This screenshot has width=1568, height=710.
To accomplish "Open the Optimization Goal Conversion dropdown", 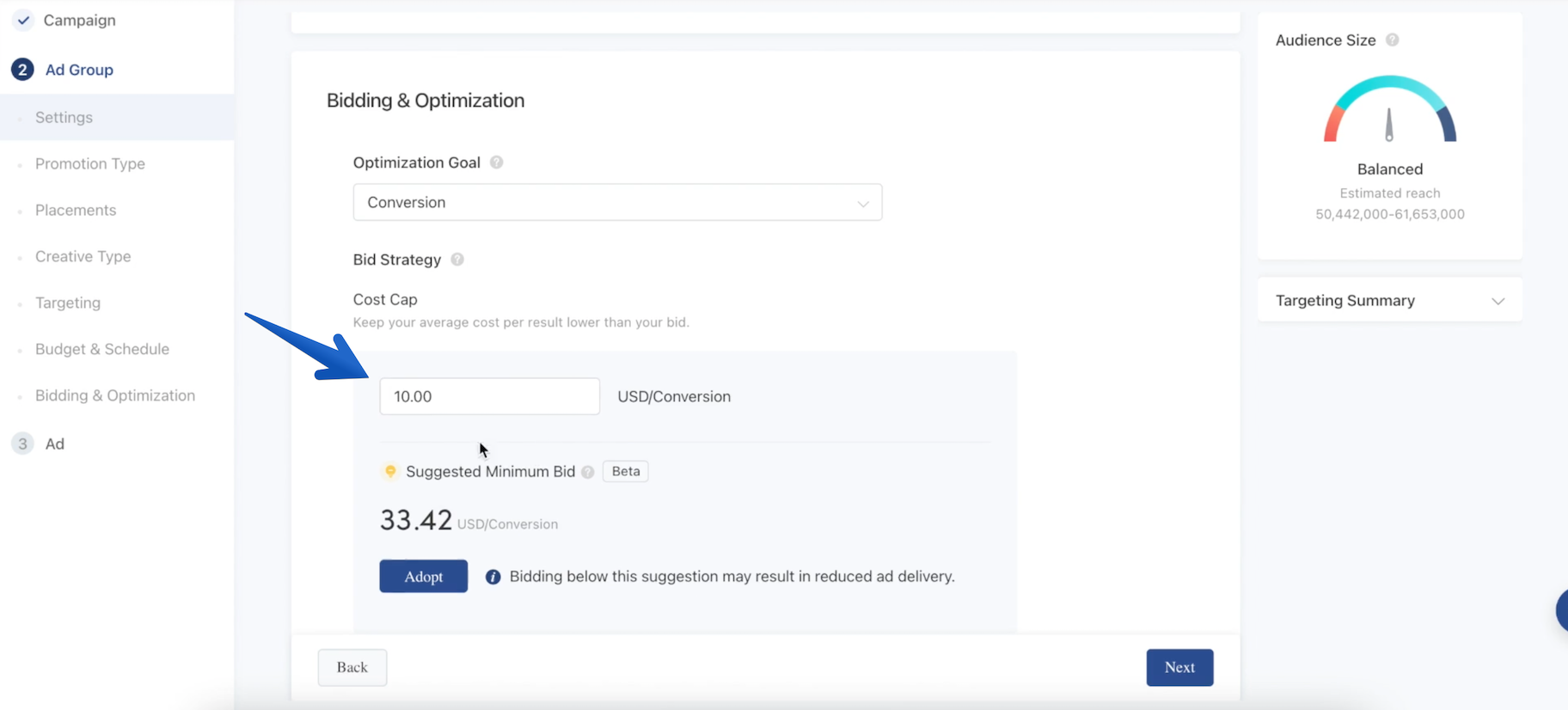I will click(x=616, y=202).
